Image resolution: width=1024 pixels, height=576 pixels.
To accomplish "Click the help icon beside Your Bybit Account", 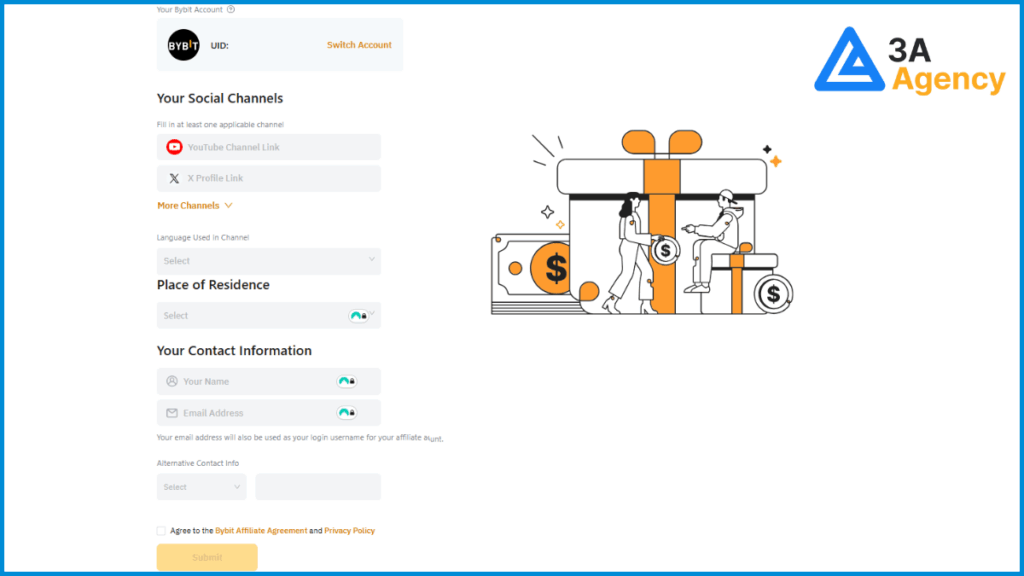I will click(231, 9).
